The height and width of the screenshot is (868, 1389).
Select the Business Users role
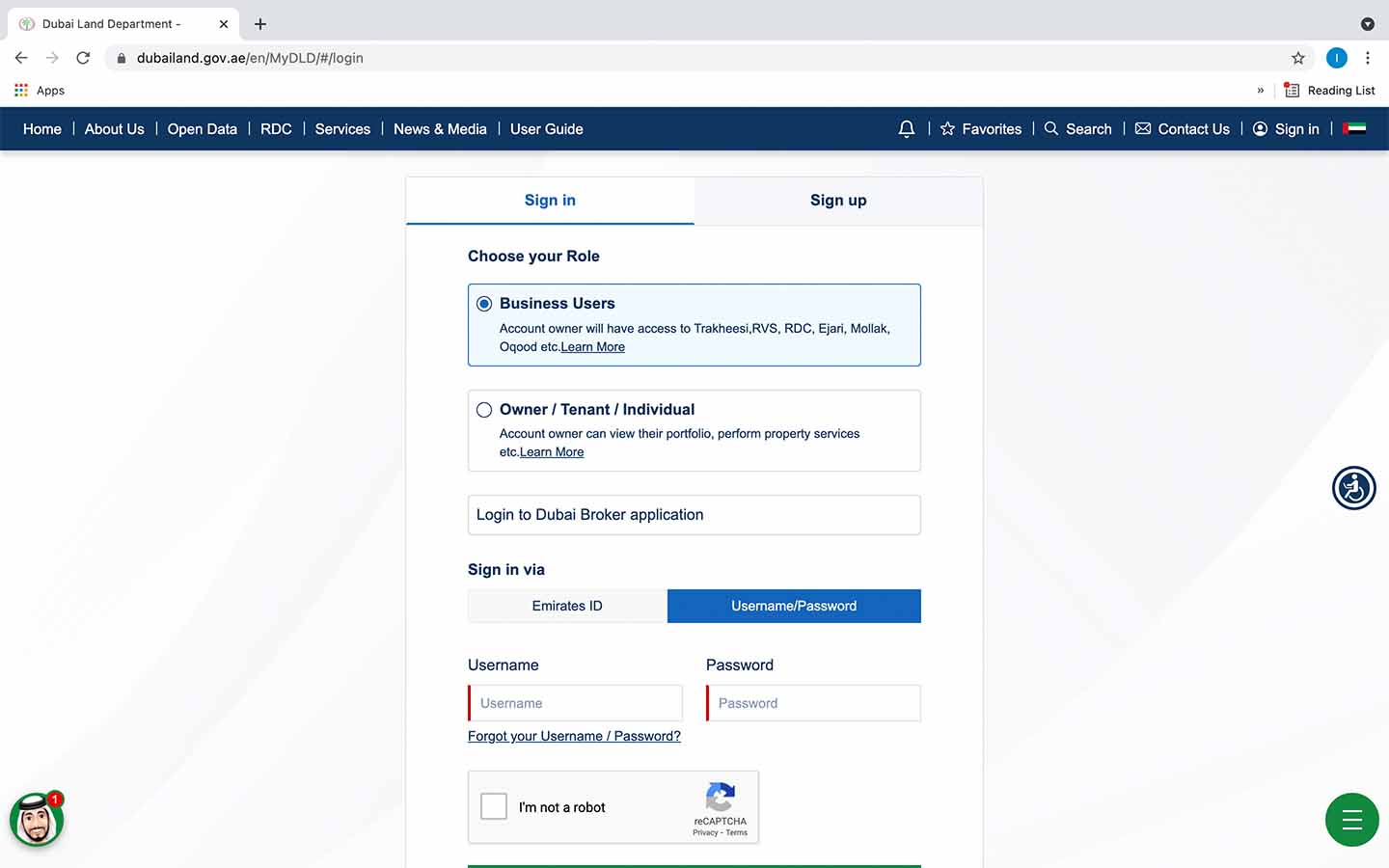(483, 303)
